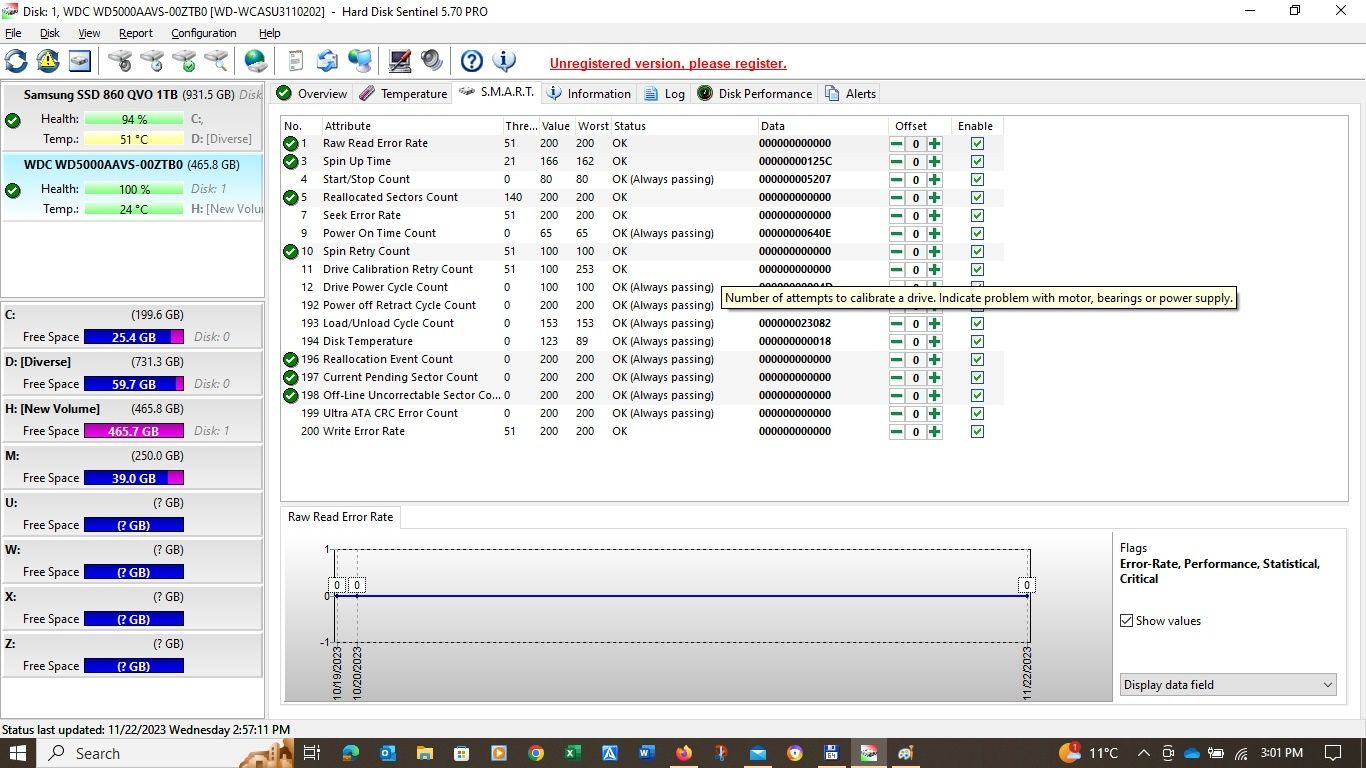Click the speaker sound toolbar icon

432,61
